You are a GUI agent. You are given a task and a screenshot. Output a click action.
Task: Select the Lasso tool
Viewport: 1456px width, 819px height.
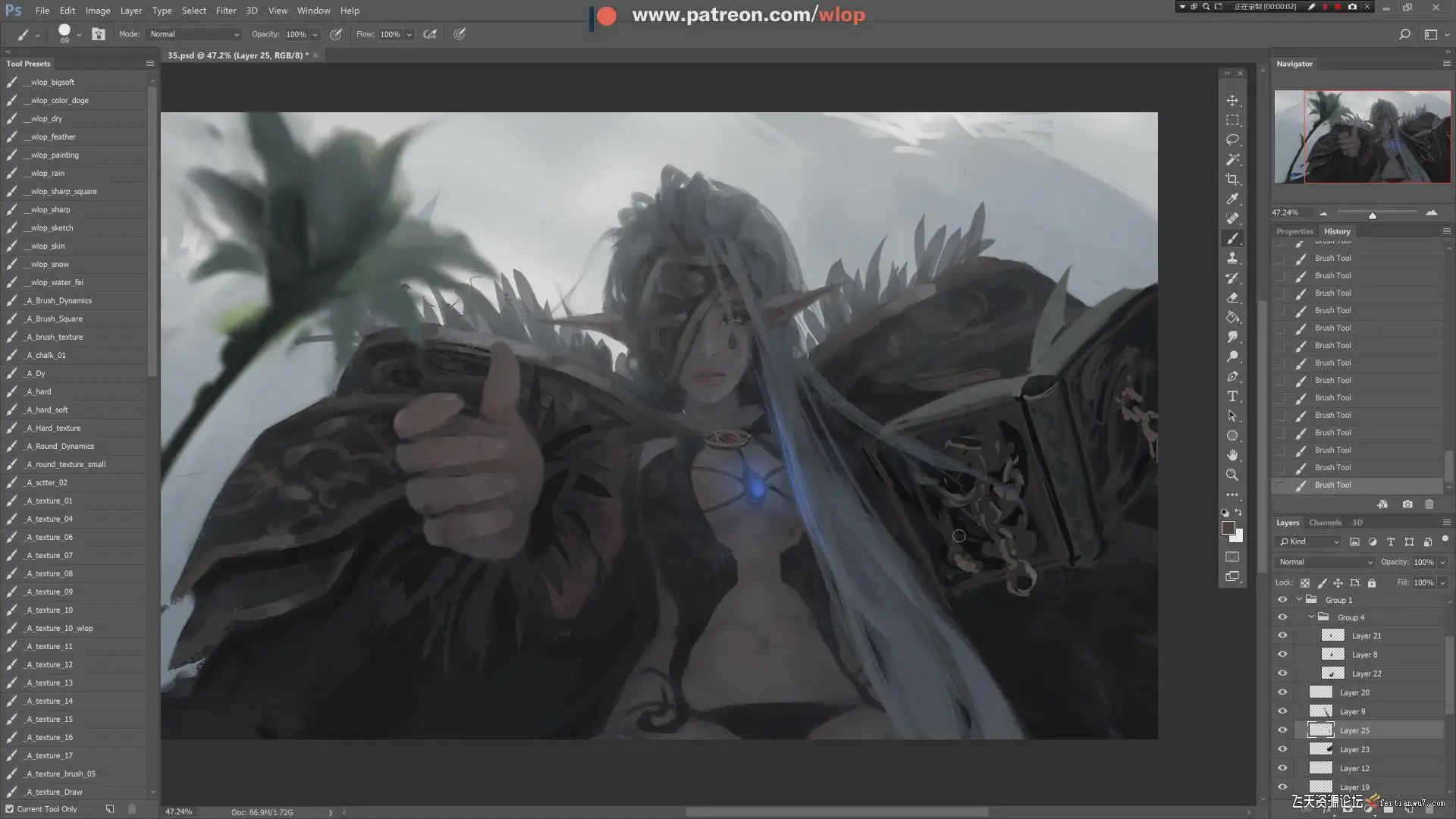1232,140
